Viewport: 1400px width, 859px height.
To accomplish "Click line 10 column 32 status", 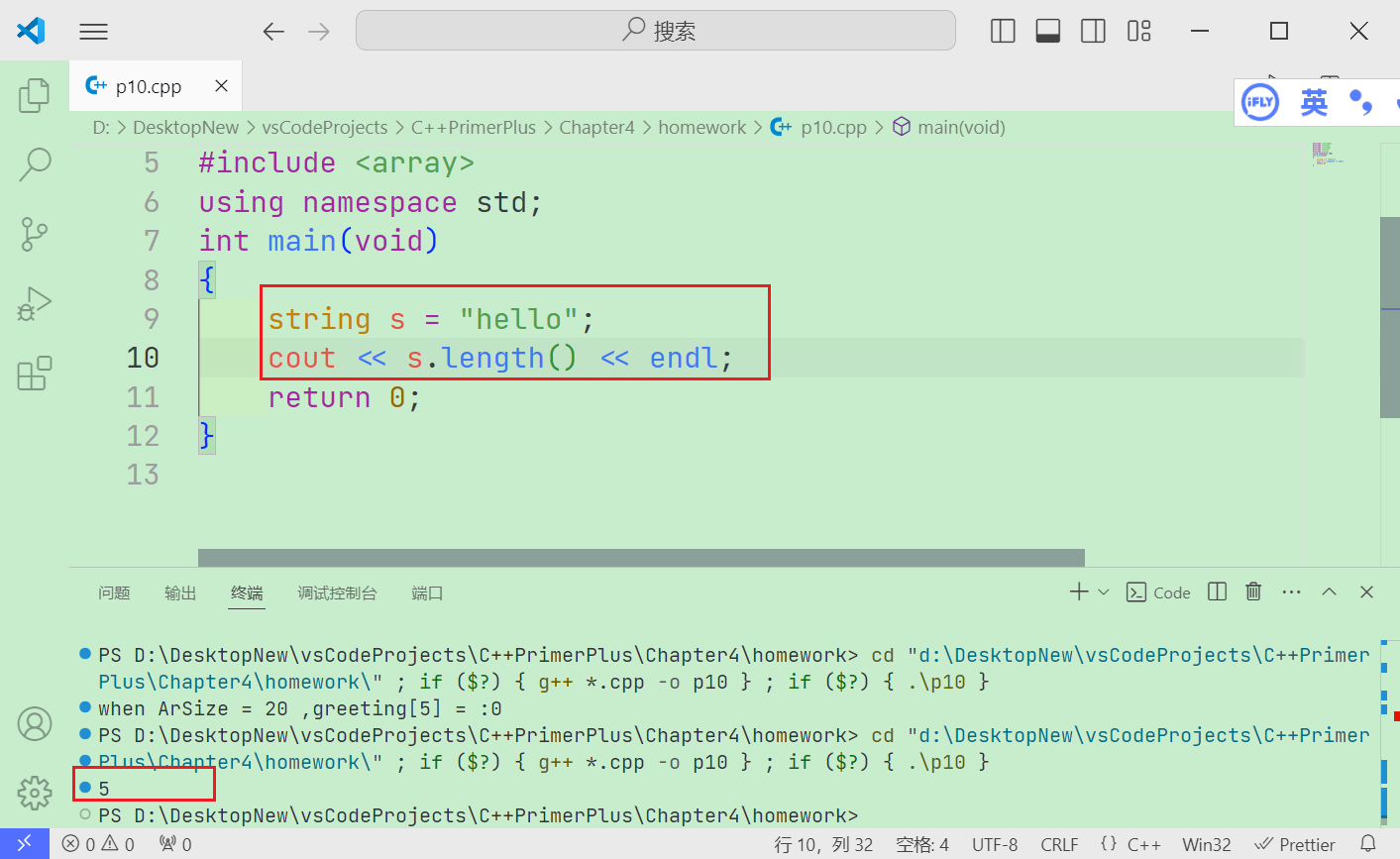I will click(x=823, y=844).
